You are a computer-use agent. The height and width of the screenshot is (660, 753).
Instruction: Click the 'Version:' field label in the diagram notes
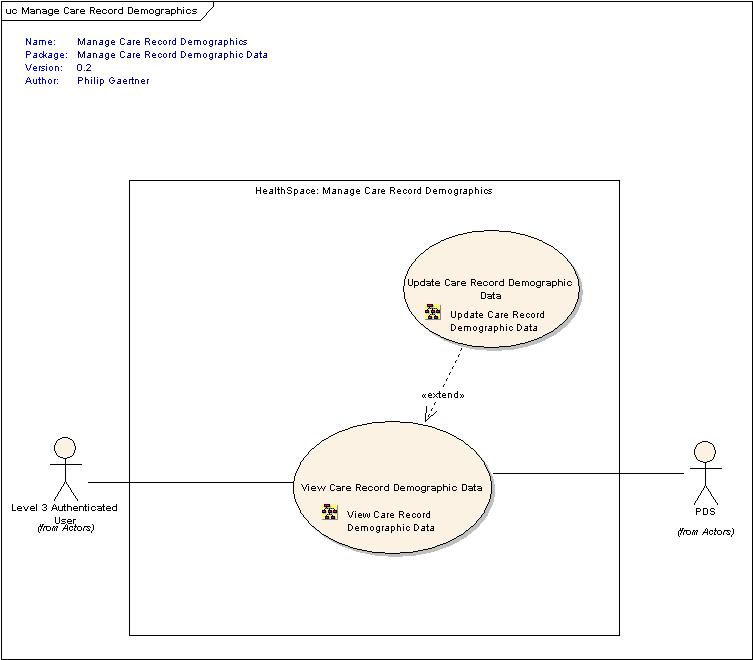point(44,68)
